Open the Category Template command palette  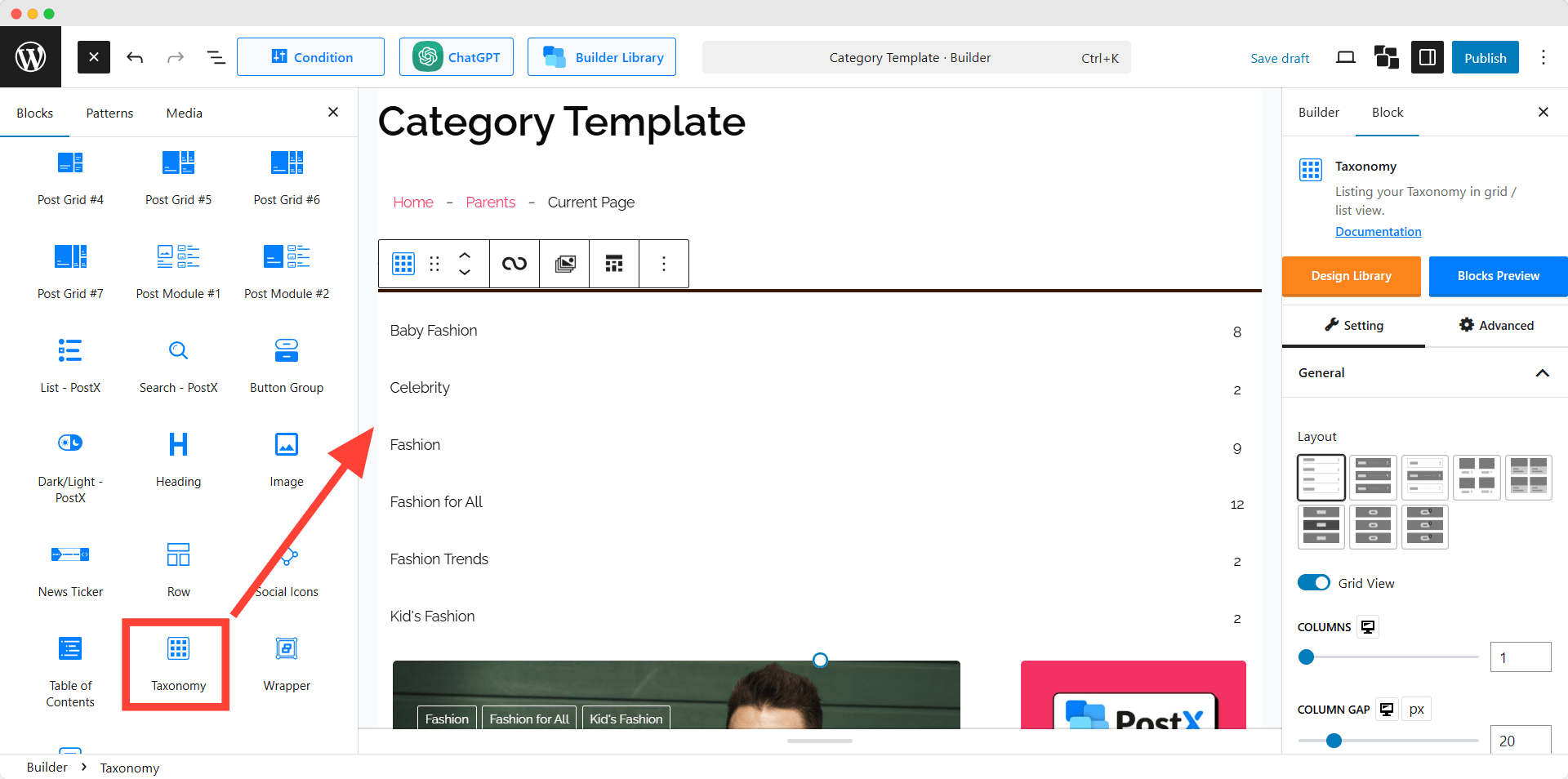916,57
